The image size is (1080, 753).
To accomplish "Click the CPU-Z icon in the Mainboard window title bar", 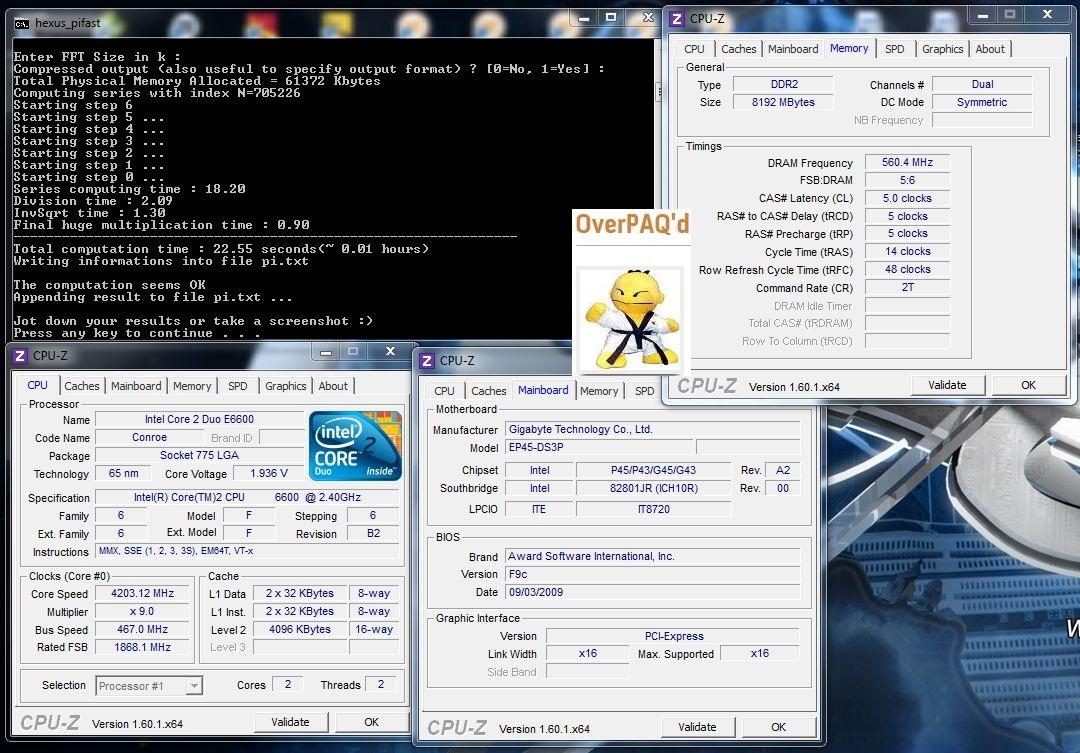I will (x=427, y=360).
